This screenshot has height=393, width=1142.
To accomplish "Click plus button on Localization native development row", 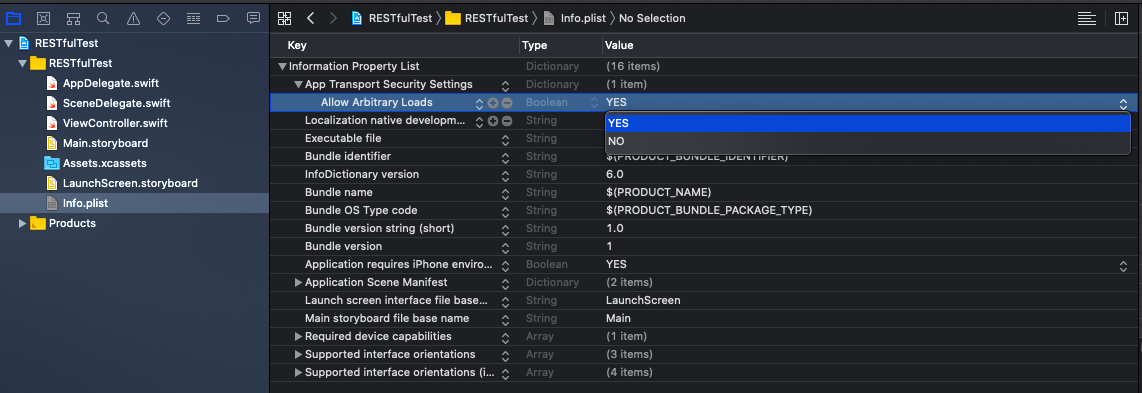I will 493,121.
